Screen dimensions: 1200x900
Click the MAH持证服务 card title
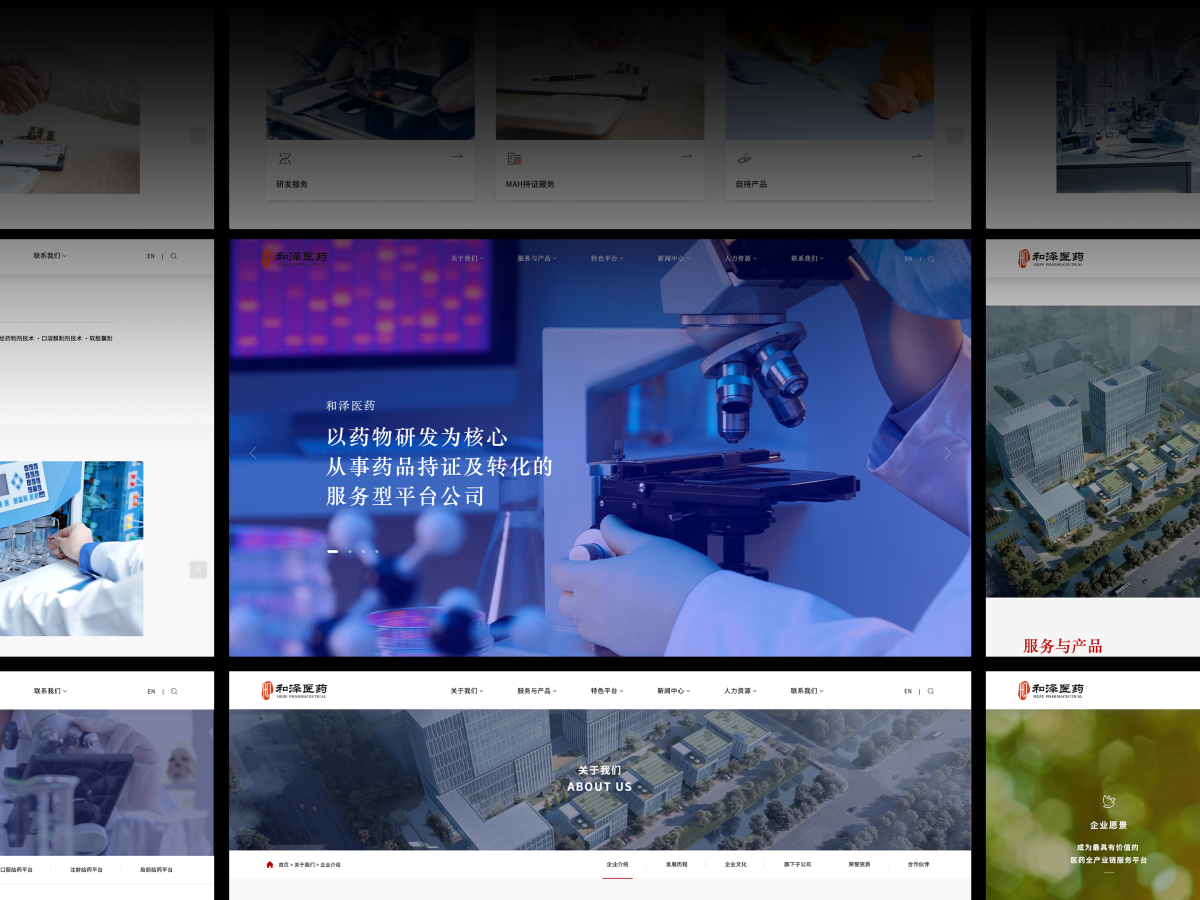[530, 184]
